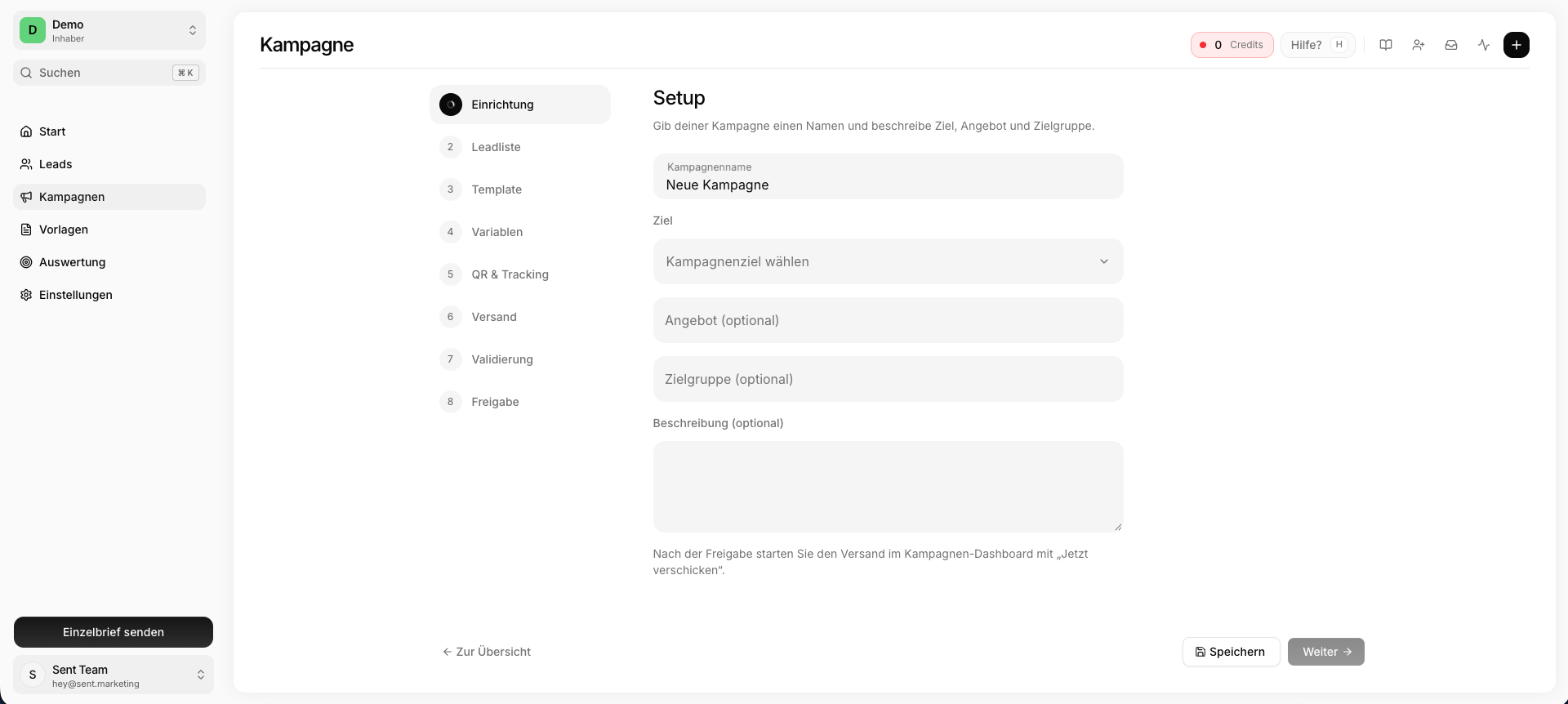Click into the Beschreibung text area
This screenshot has height=704, width=1568.
point(888,487)
